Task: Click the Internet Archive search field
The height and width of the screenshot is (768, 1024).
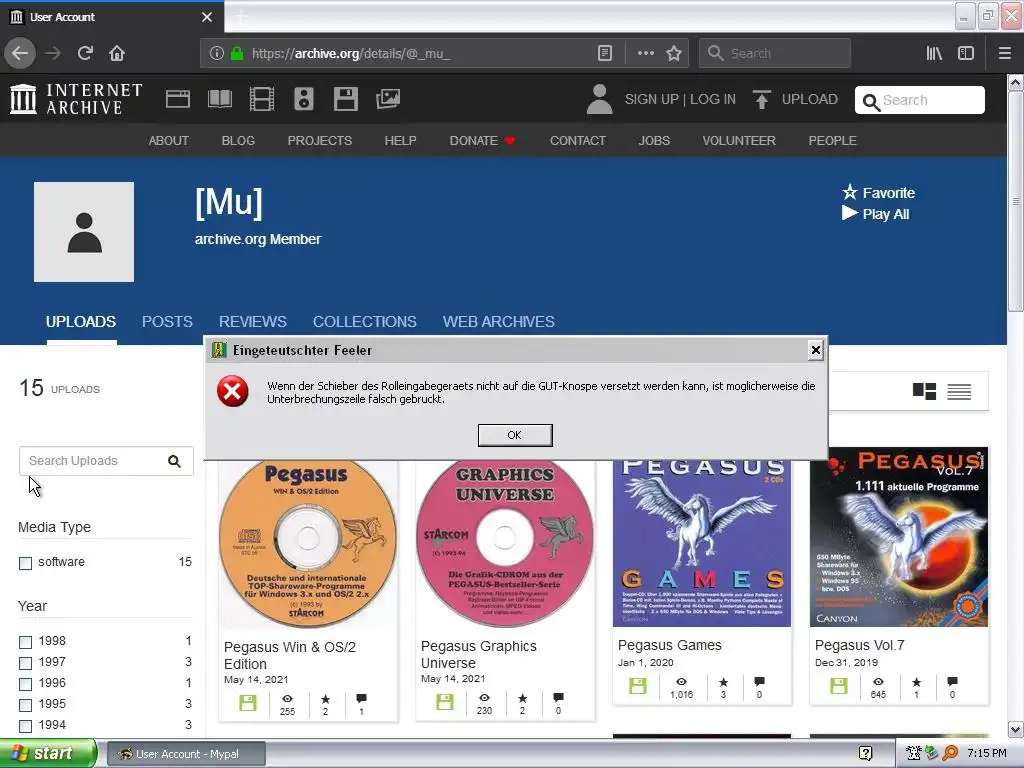Action: (920, 100)
